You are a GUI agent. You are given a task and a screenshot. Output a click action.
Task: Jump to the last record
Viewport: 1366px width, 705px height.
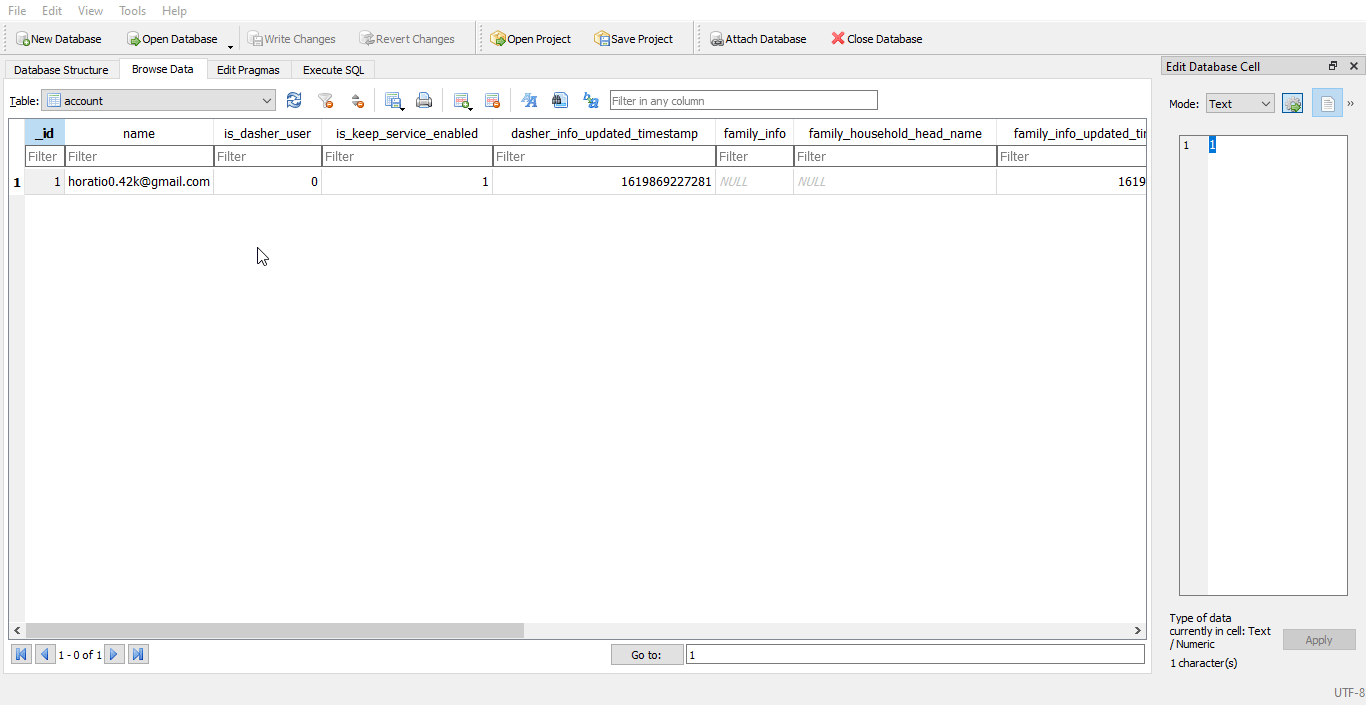138,654
